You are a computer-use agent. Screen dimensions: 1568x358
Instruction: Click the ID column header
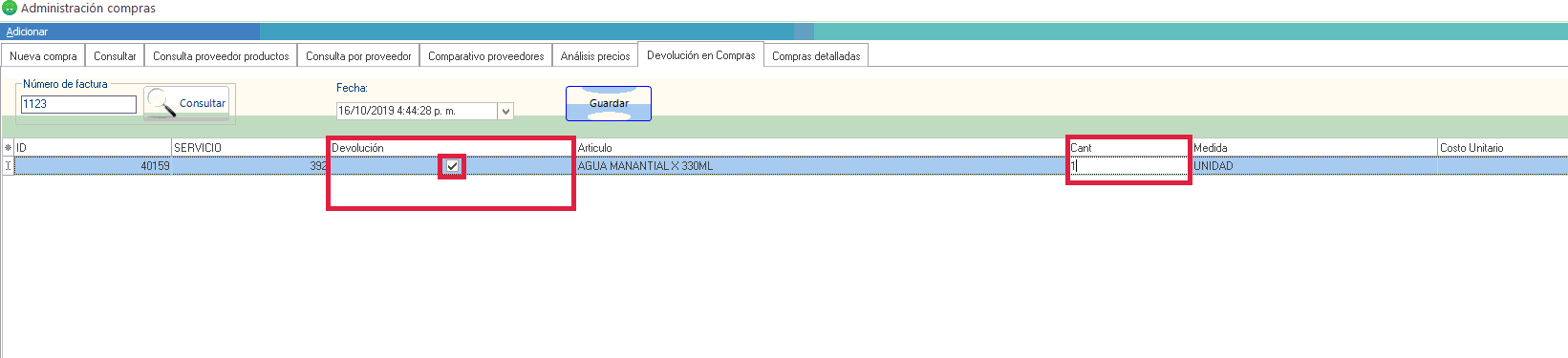click(93, 148)
